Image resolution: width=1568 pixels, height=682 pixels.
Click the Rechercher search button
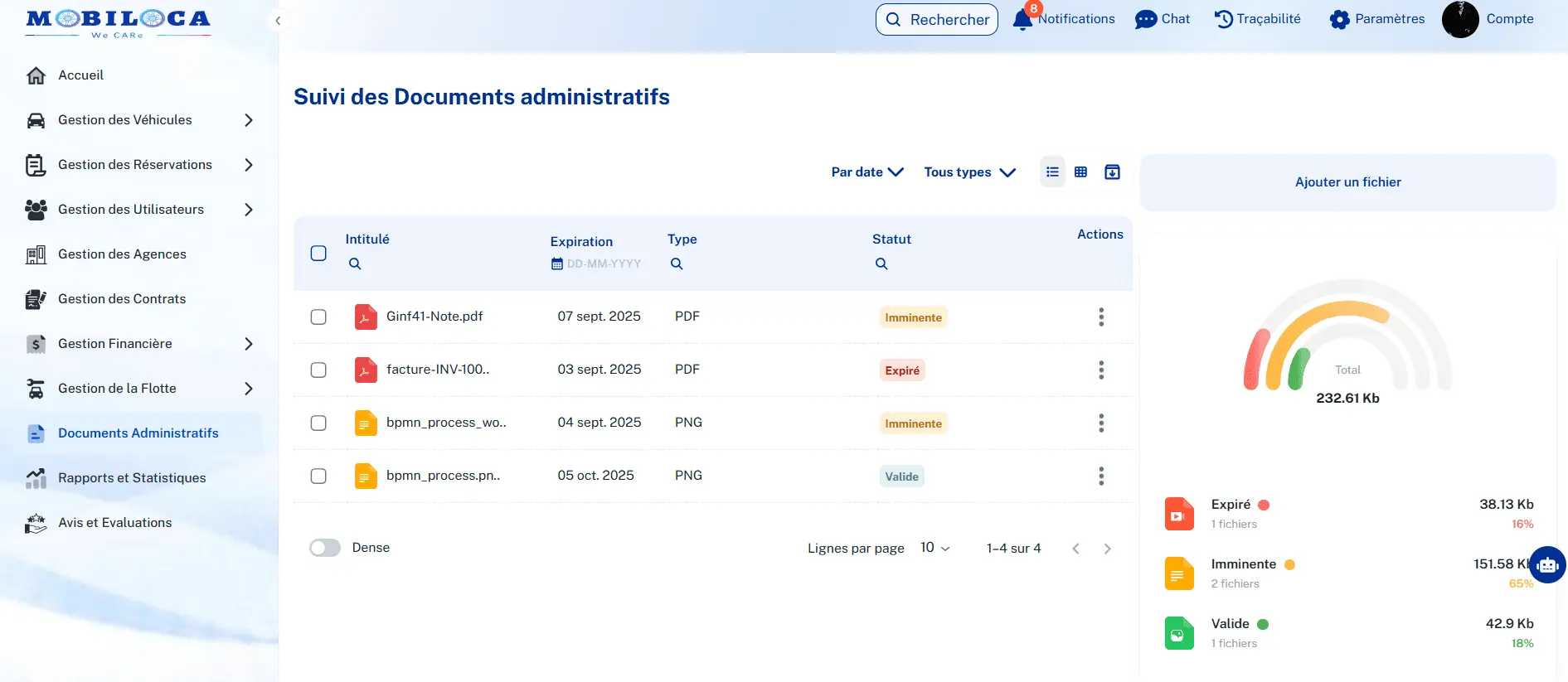pyautogui.click(x=936, y=20)
